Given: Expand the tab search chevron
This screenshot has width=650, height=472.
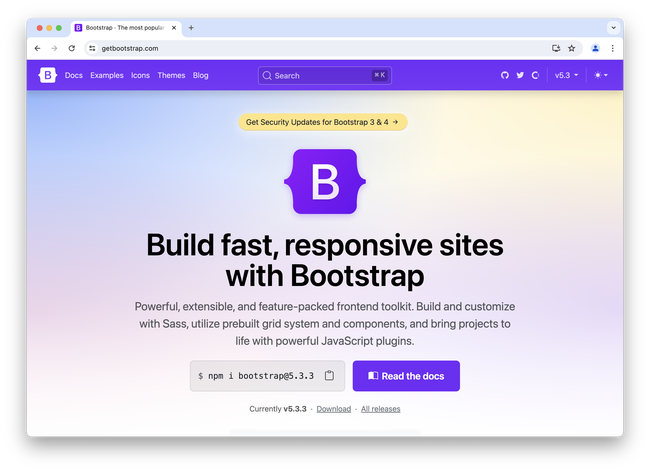Looking at the screenshot, I should 614,28.
